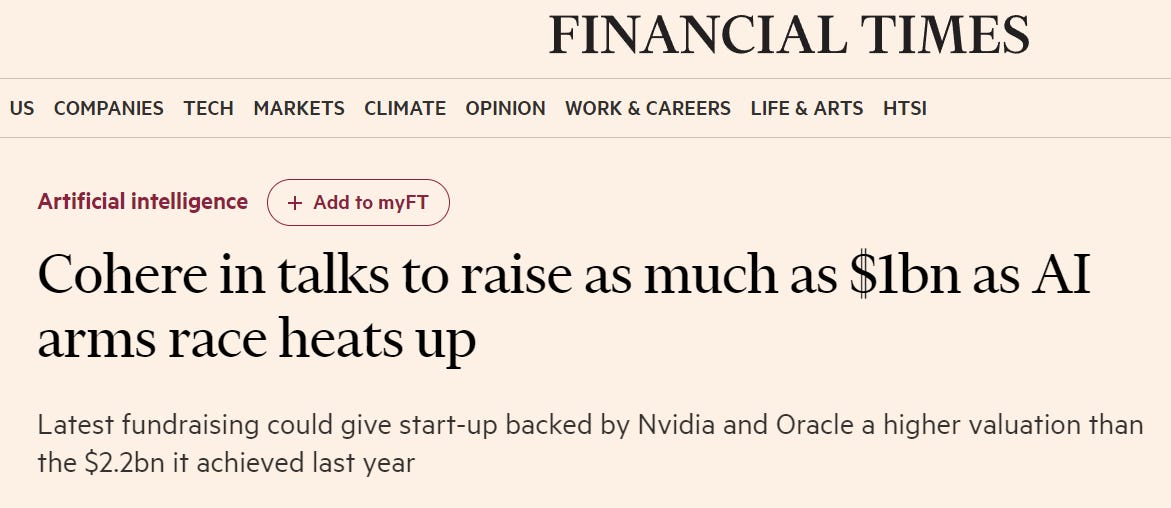Open the Companies section
Viewport: 1171px width, 508px height.
pos(108,109)
